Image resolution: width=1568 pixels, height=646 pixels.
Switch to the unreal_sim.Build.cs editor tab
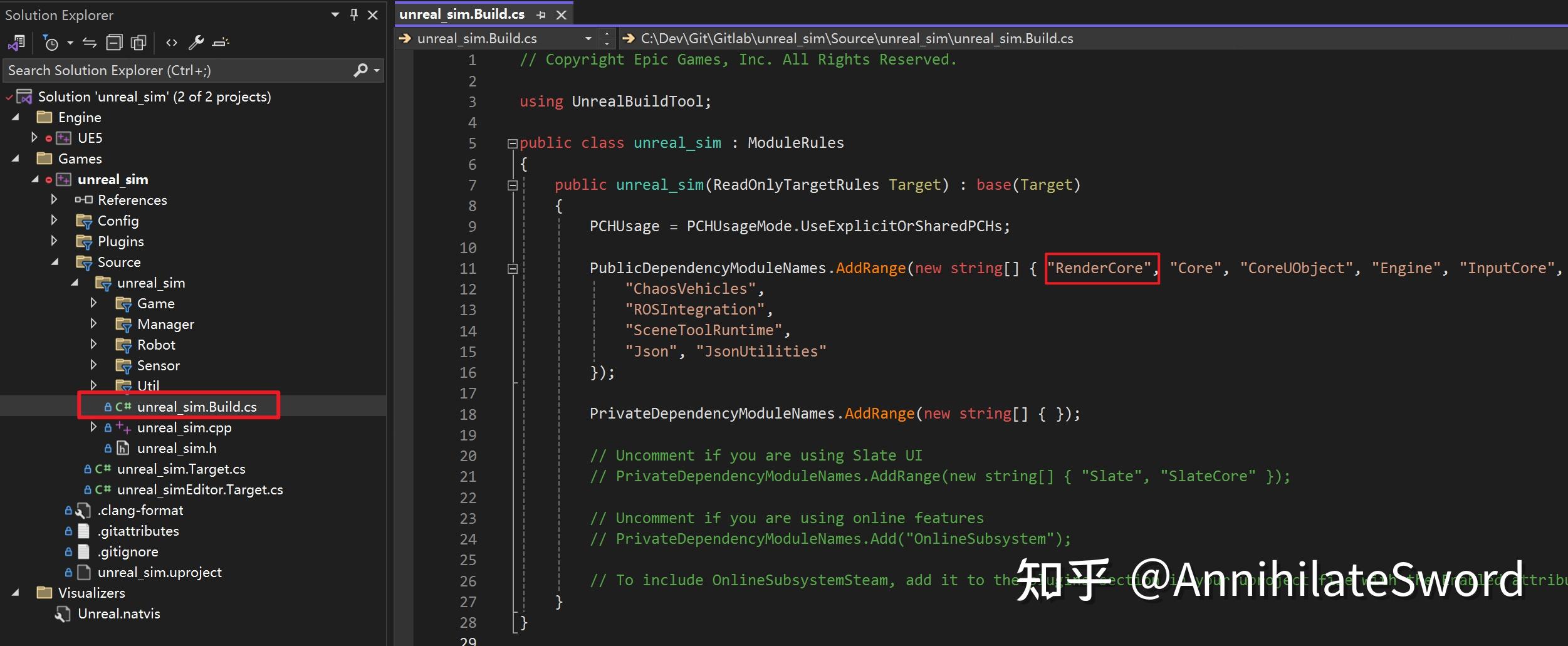click(x=464, y=14)
